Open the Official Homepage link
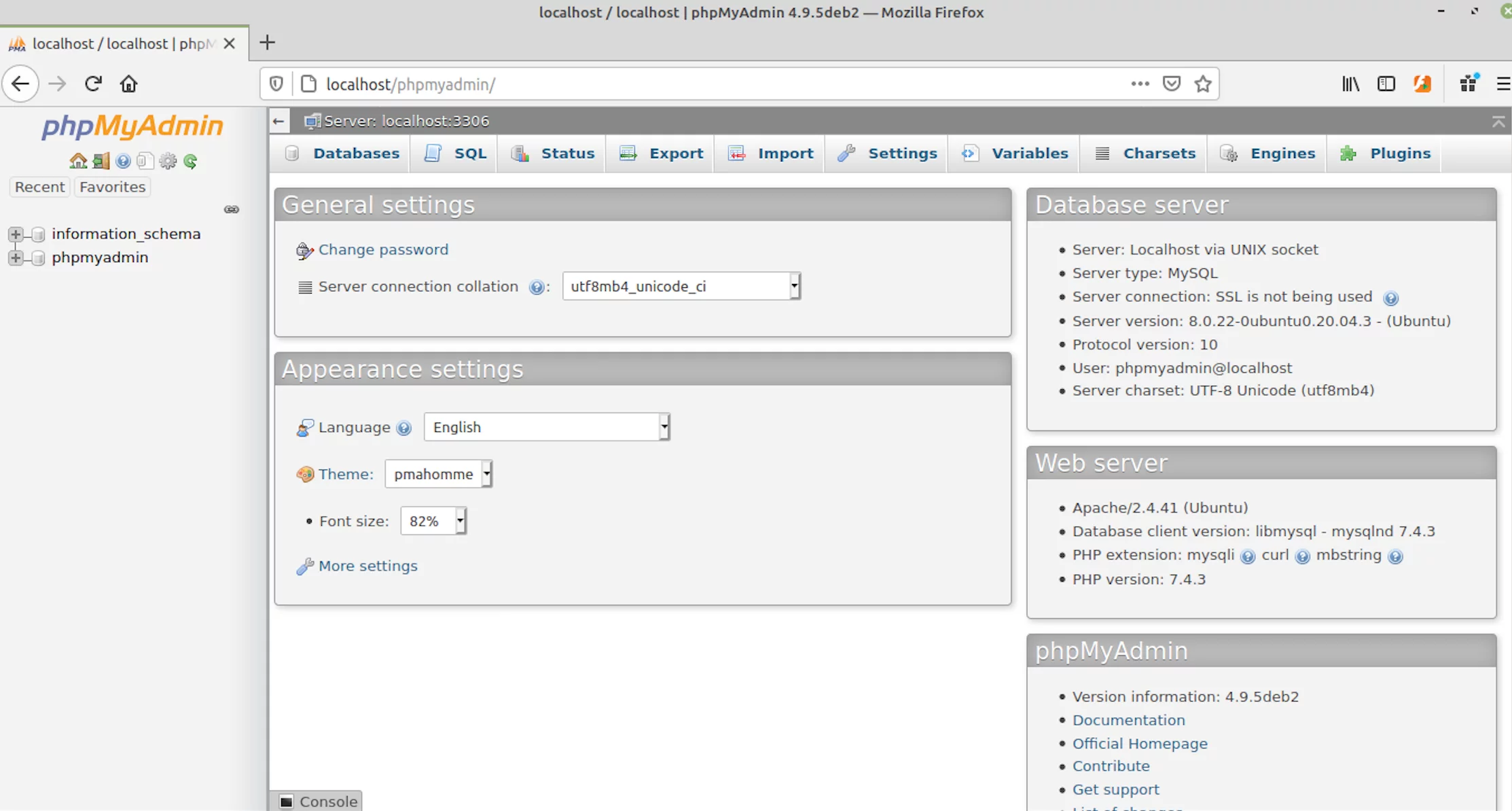1512x811 pixels. click(1140, 744)
